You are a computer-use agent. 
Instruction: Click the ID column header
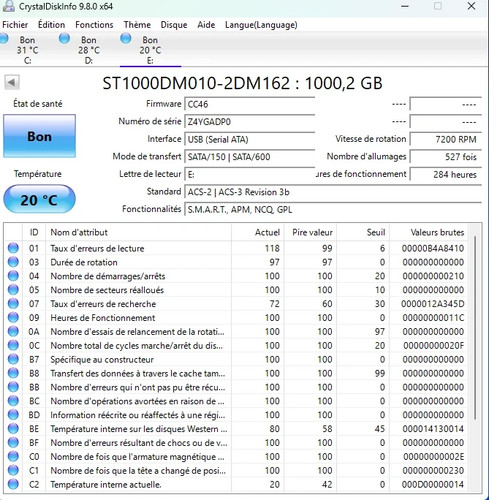(34, 232)
